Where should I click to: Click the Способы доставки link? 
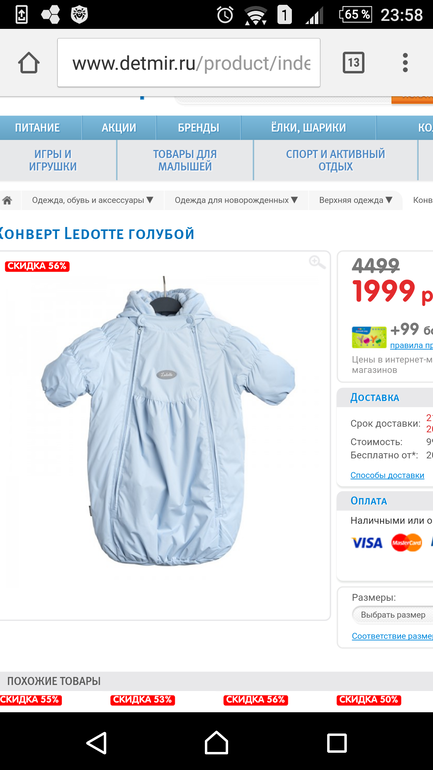coord(387,475)
